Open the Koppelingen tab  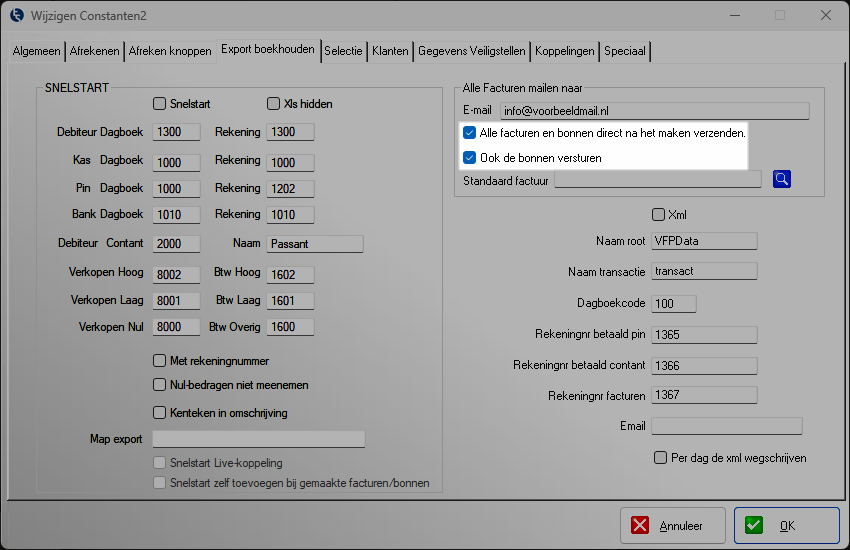(565, 51)
